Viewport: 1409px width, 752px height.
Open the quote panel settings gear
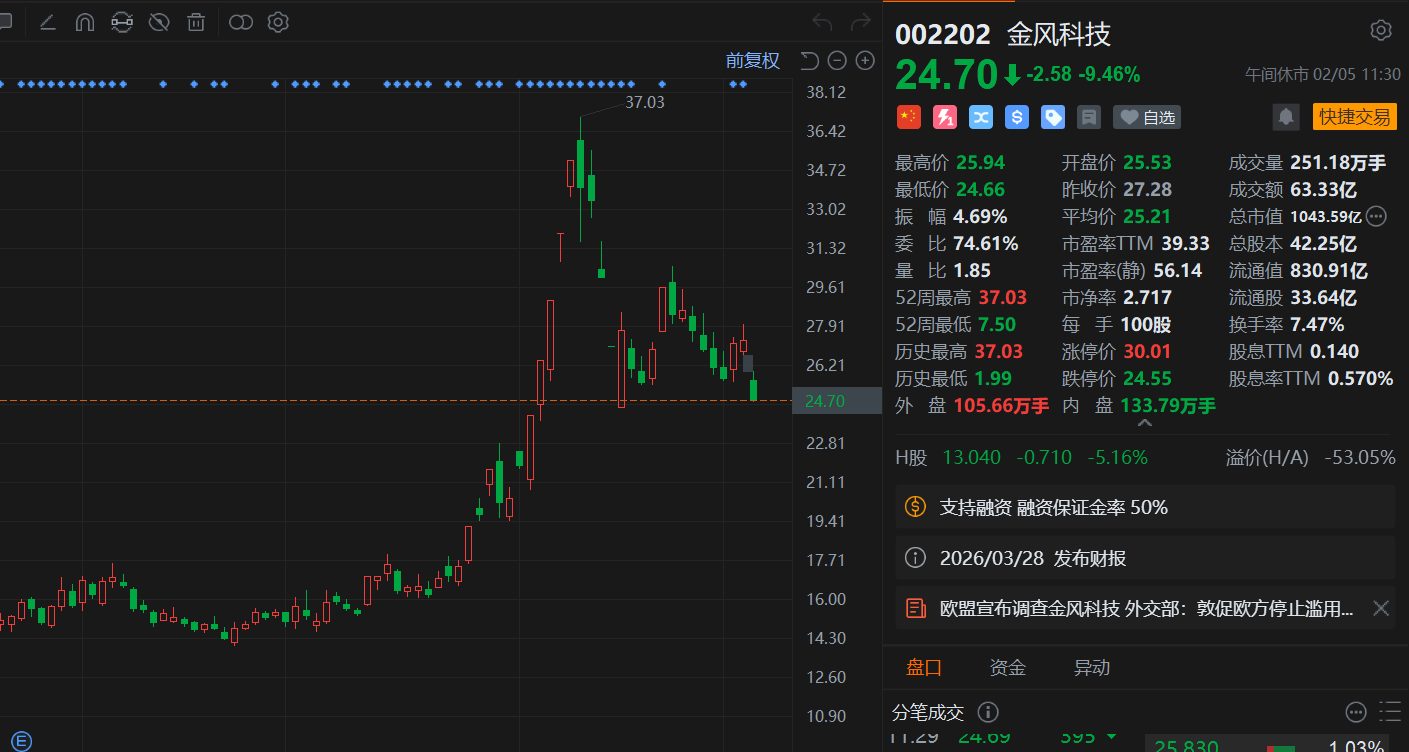[1381, 30]
